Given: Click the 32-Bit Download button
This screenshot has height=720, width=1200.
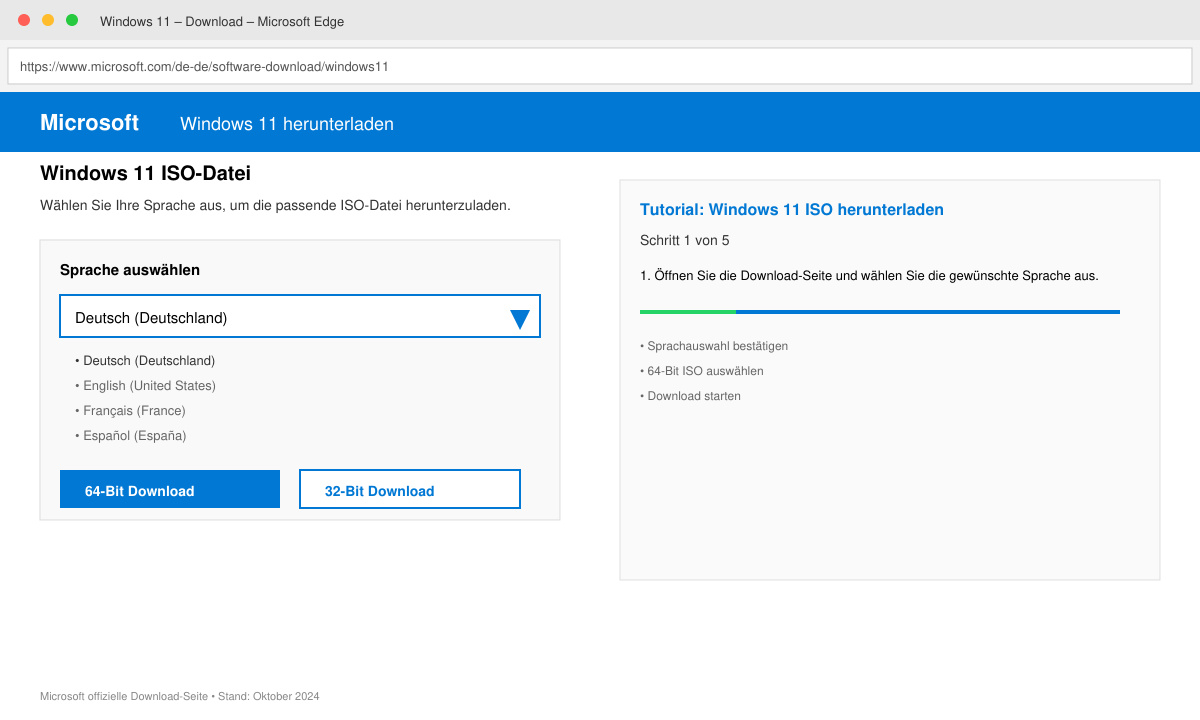Looking at the screenshot, I should coord(410,489).
